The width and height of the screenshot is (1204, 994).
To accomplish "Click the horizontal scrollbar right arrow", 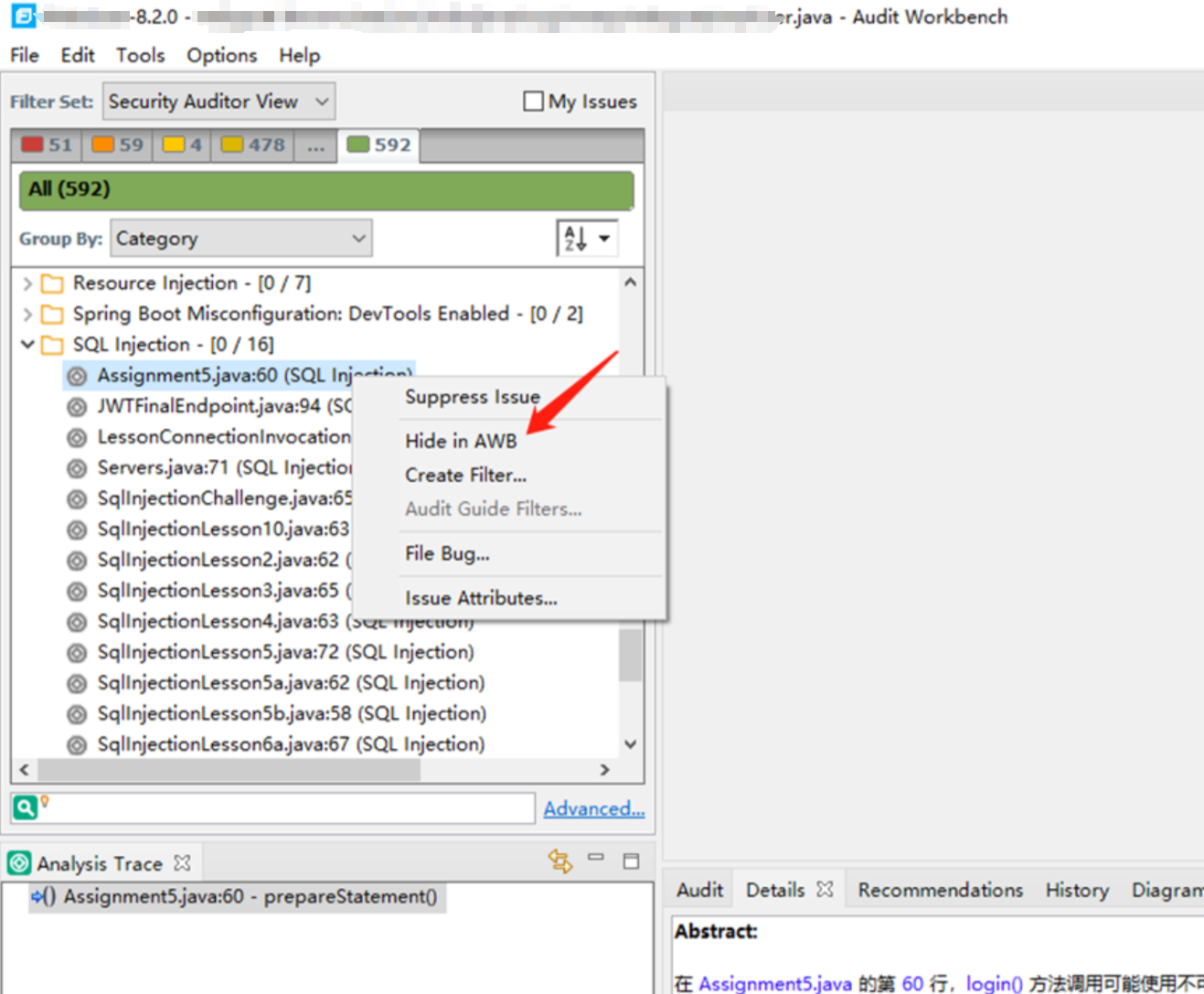I will pyautogui.click(x=604, y=770).
